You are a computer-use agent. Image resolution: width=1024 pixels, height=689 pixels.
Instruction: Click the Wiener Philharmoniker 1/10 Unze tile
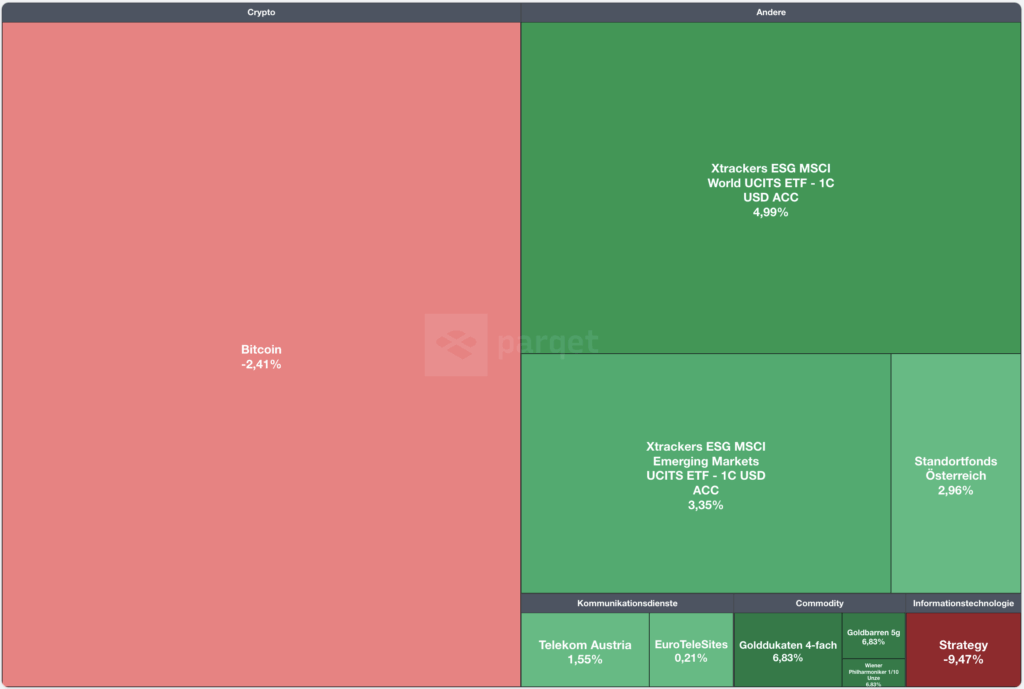coord(873,673)
